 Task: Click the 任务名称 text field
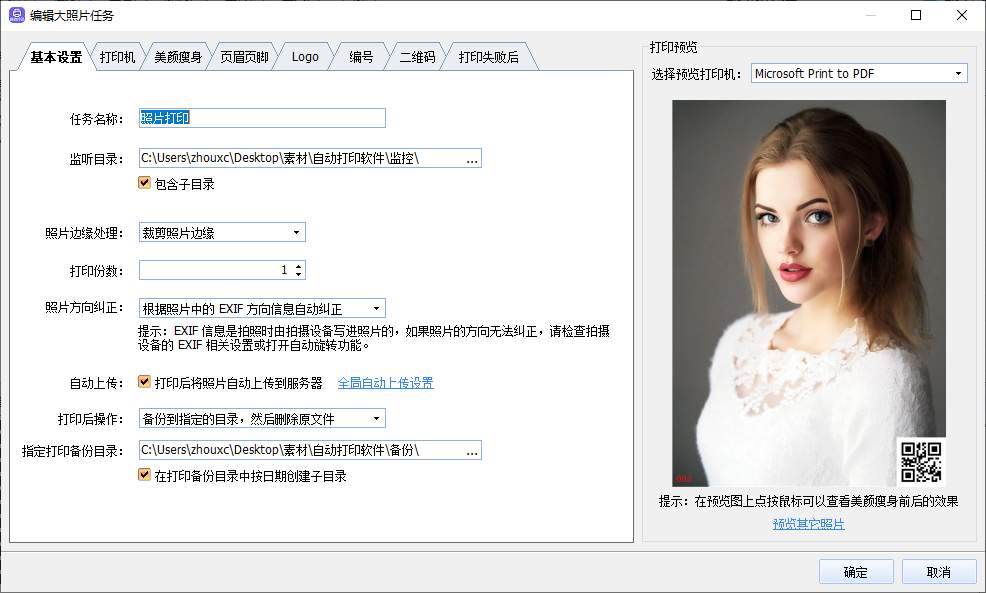click(262, 118)
